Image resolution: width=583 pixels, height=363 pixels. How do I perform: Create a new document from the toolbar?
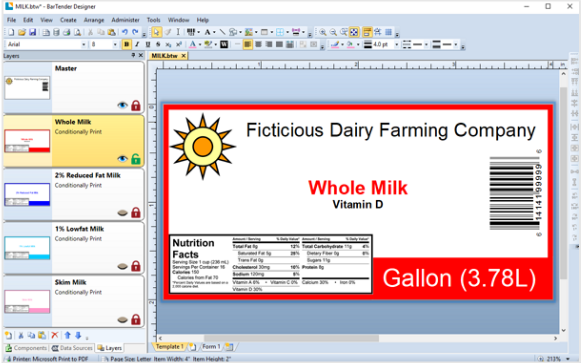tap(11, 32)
